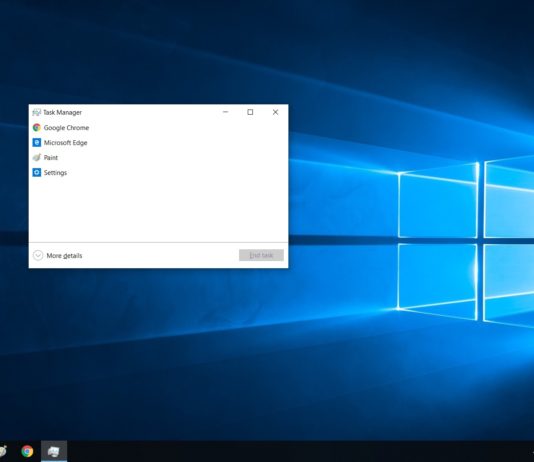
Task: Maximize the Task Manager window
Action: click(x=250, y=112)
